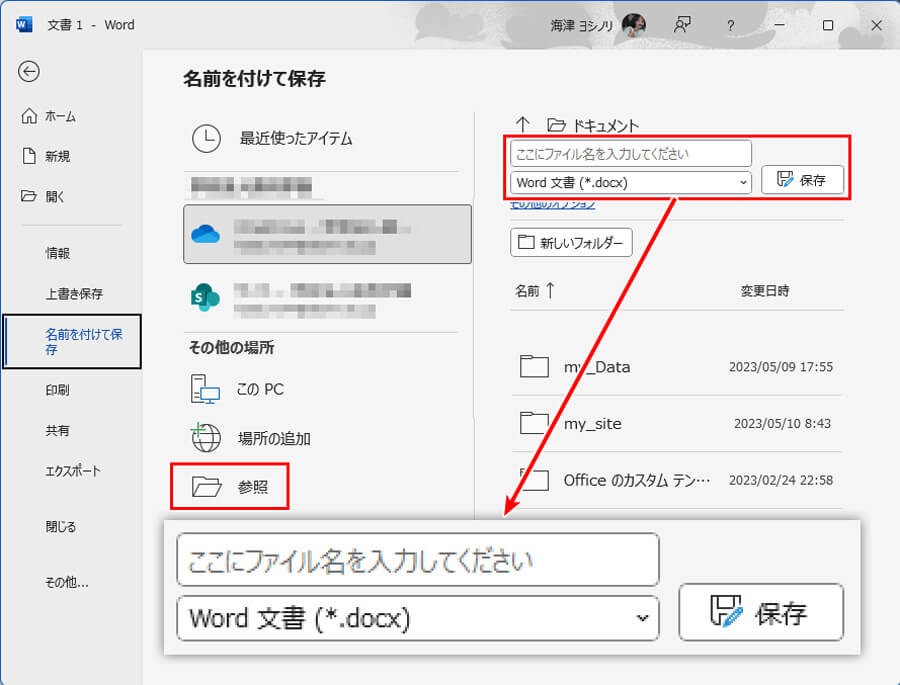900x685 pixels.
Task: Click the 保存 button in the save pane
Action: point(802,180)
